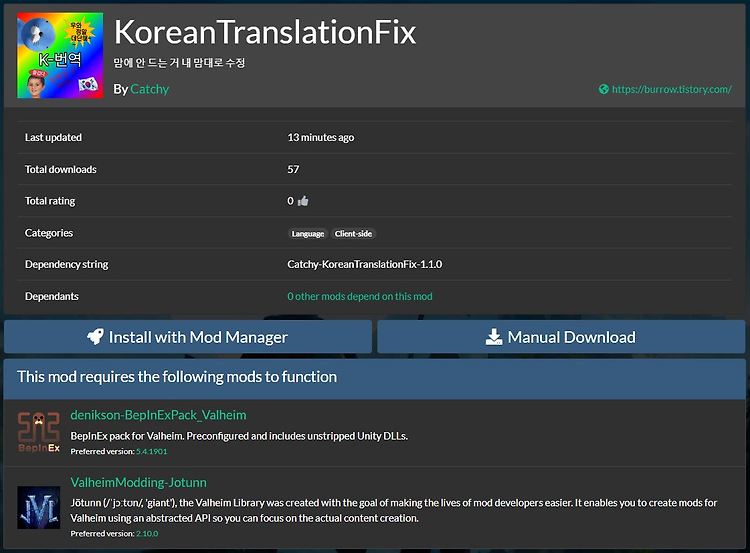Click the Manual Download button
Viewport: 750px width, 553px height.
pos(561,337)
